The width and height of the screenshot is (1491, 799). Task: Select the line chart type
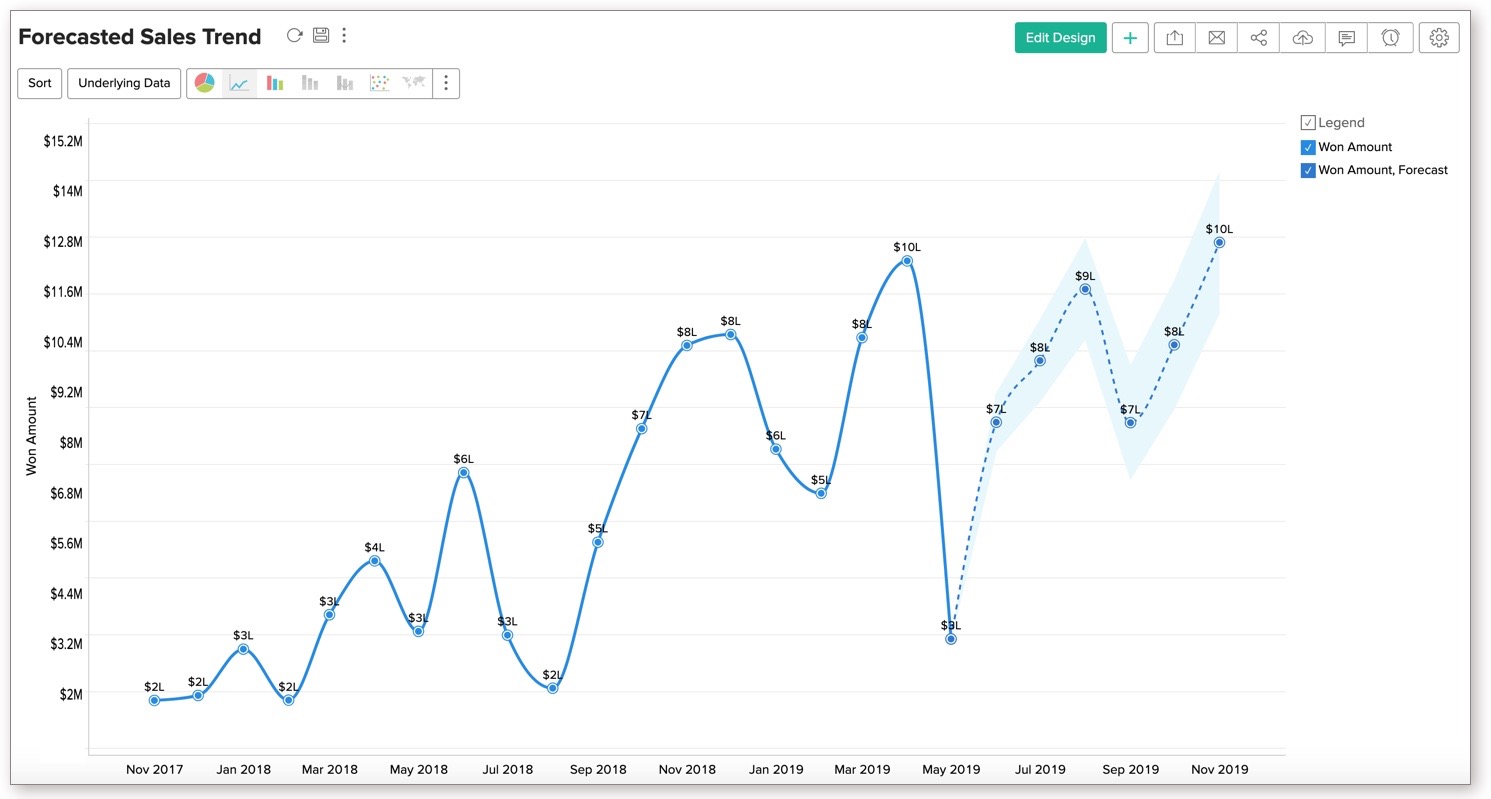click(x=238, y=83)
